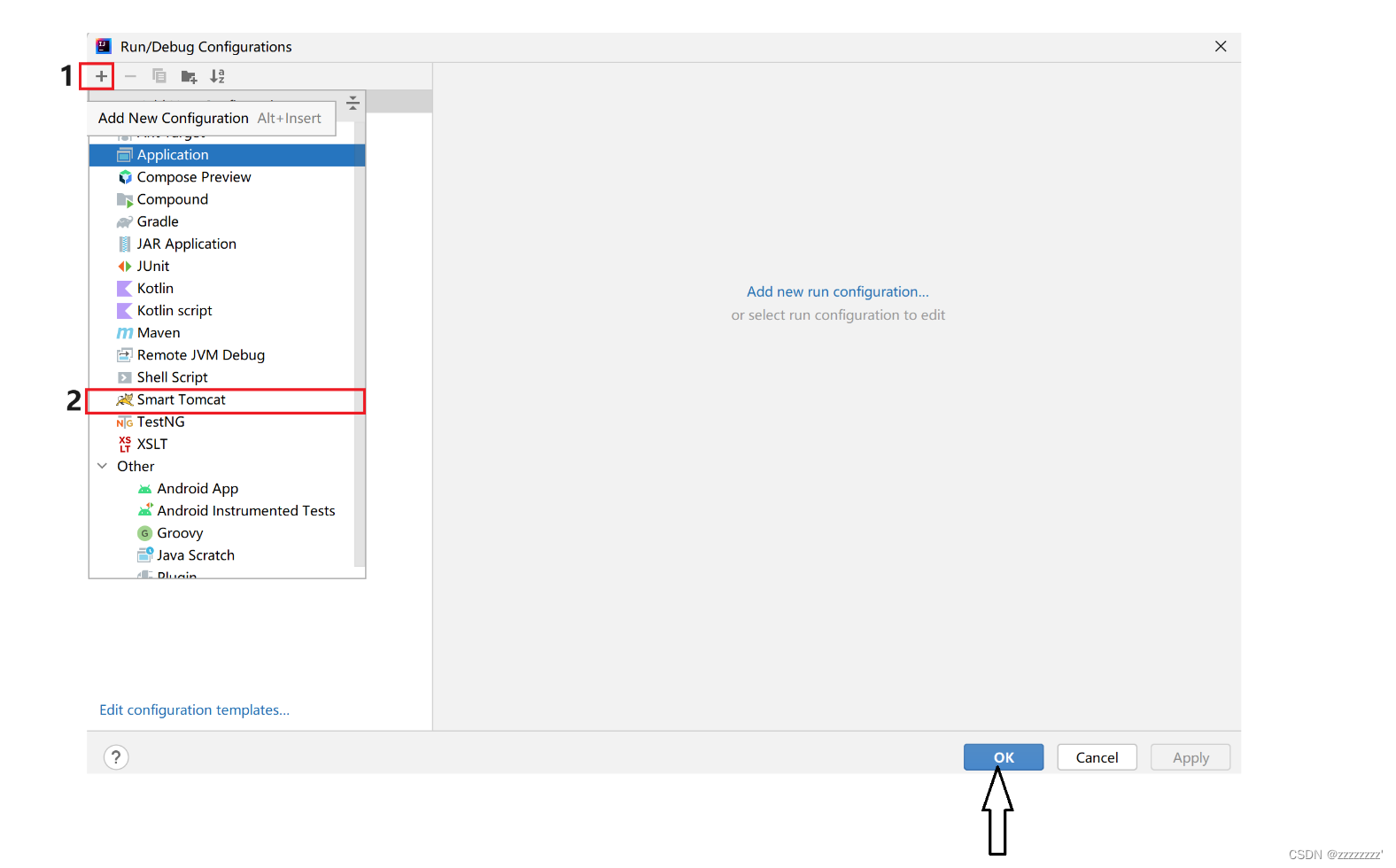
Task: Select the Kotlin script entry
Action: click(x=227, y=310)
